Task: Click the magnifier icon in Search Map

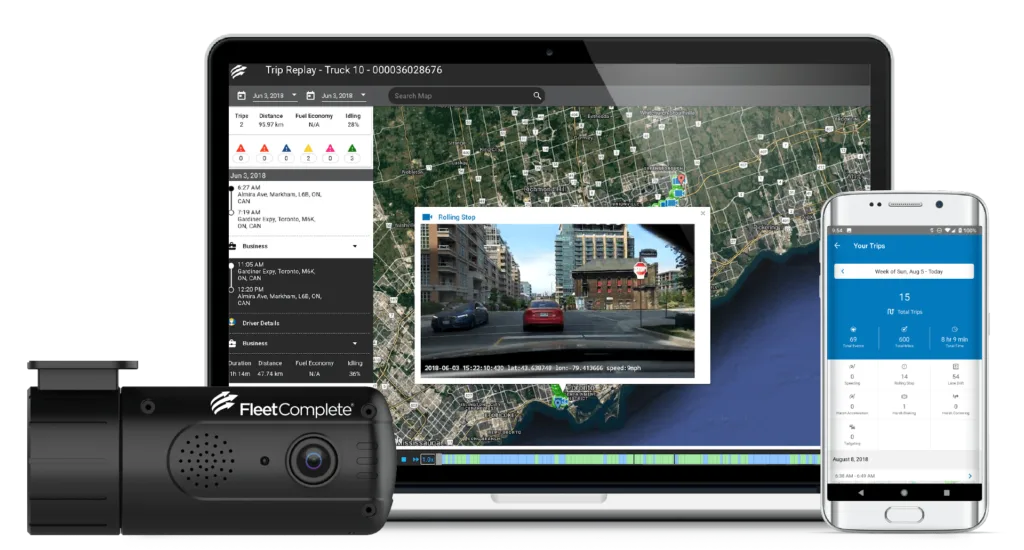Action: [x=537, y=96]
